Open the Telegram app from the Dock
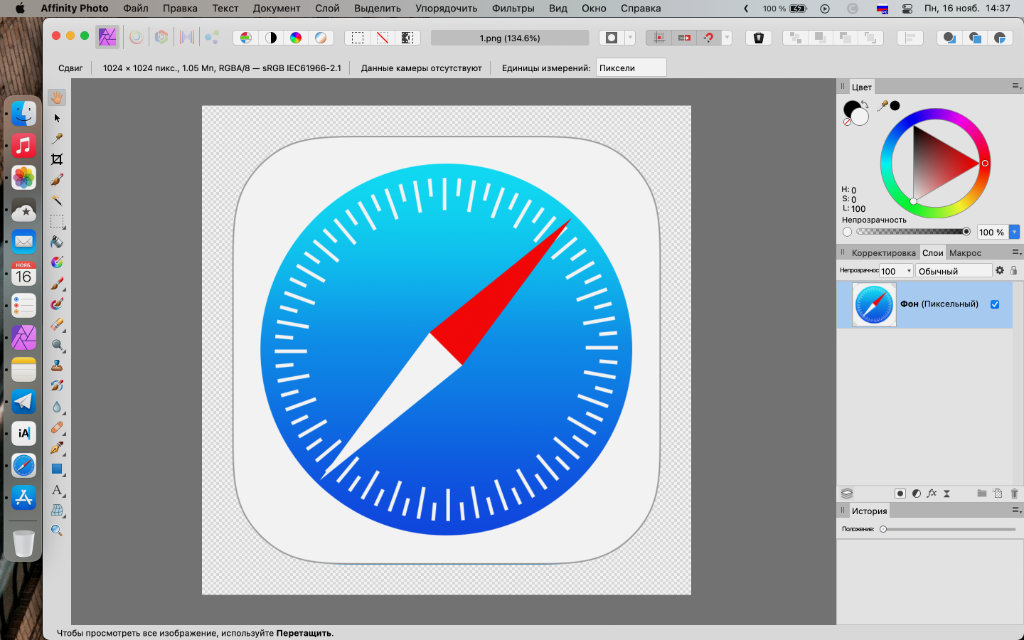The height and width of the screenshot is (640, 1024). [x=24, y=402]
